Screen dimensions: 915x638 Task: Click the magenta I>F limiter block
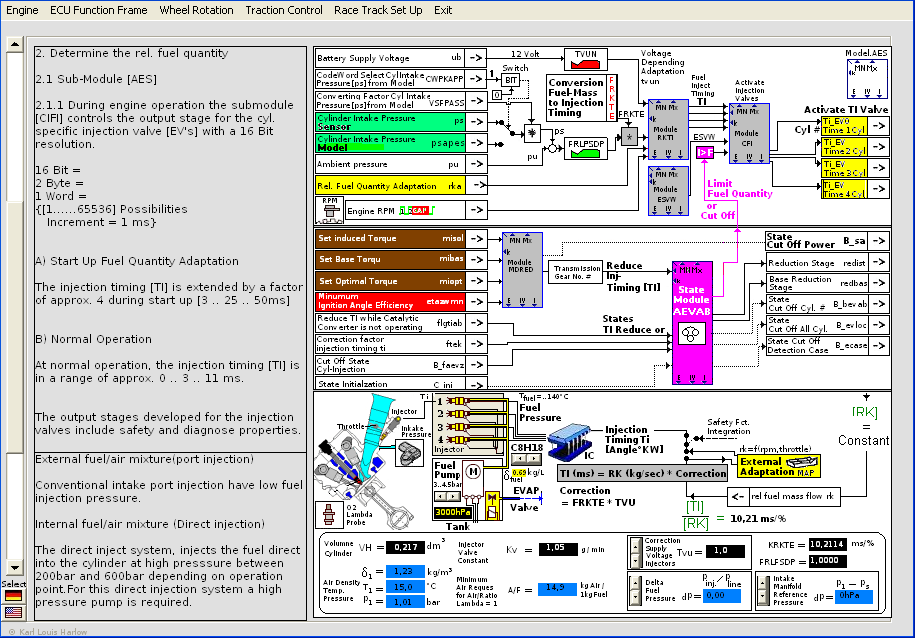705,152
